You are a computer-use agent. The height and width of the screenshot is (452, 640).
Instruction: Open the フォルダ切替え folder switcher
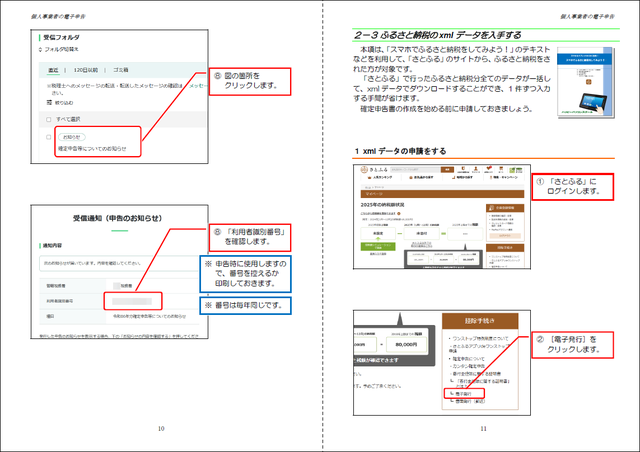tap(58, 49)
